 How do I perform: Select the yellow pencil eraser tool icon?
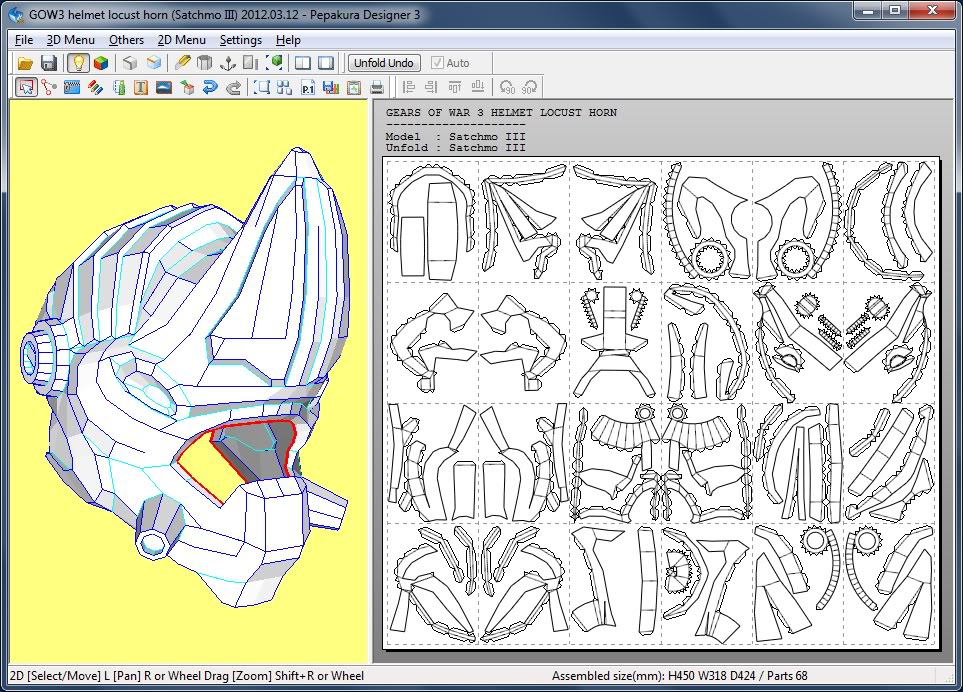(x=182, y=63)
